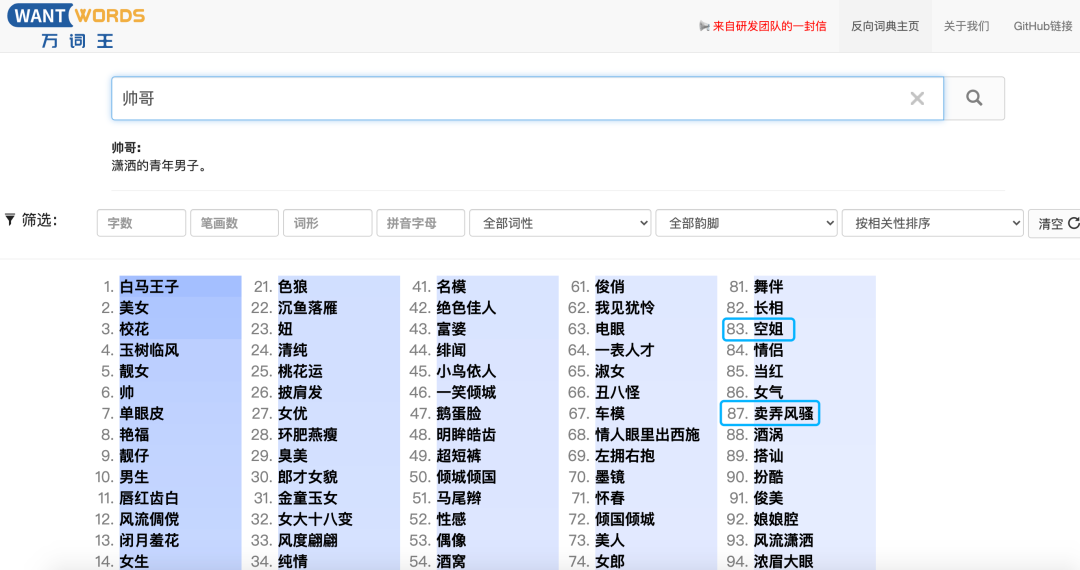Clear the search box with the X icon
This screenshot has height=570, width=1080.
click(917, 98)
